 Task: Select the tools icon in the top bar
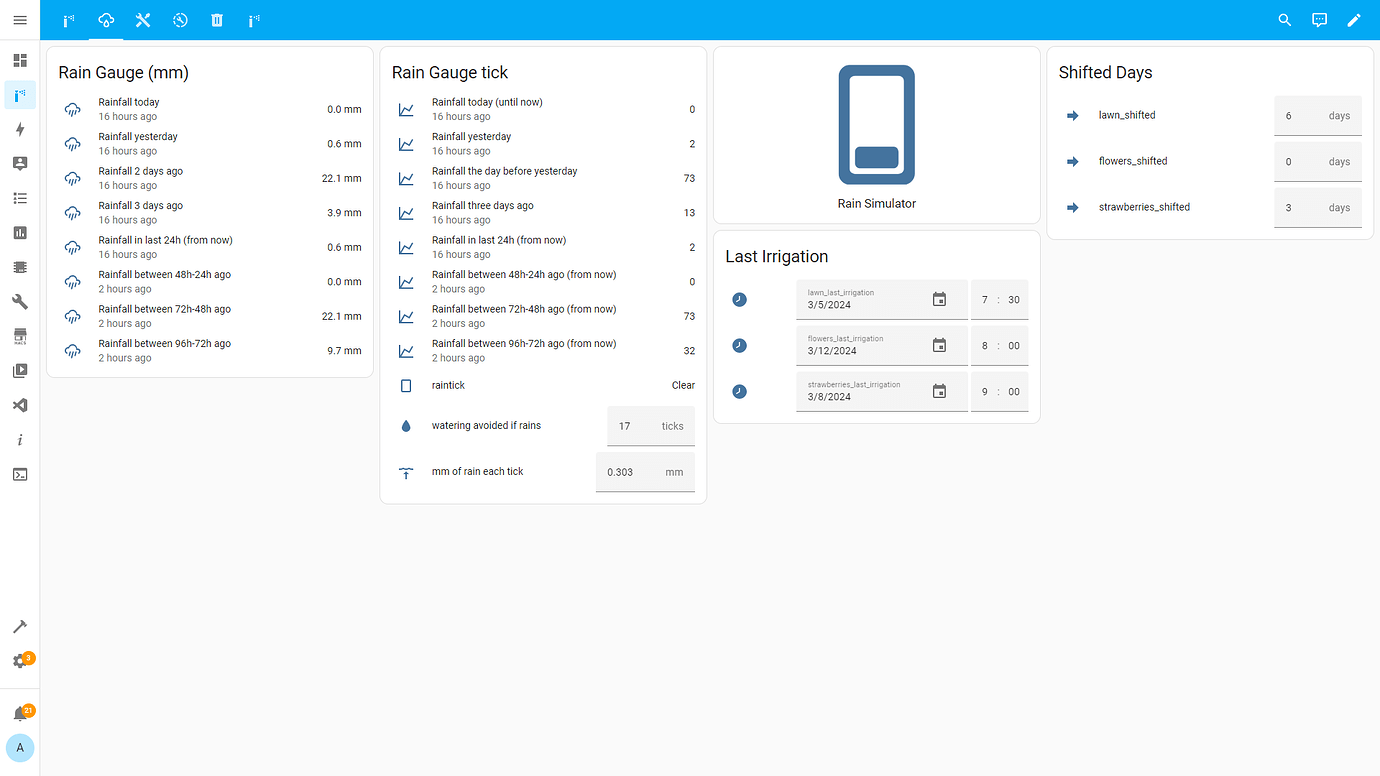(x=143, y=19)
